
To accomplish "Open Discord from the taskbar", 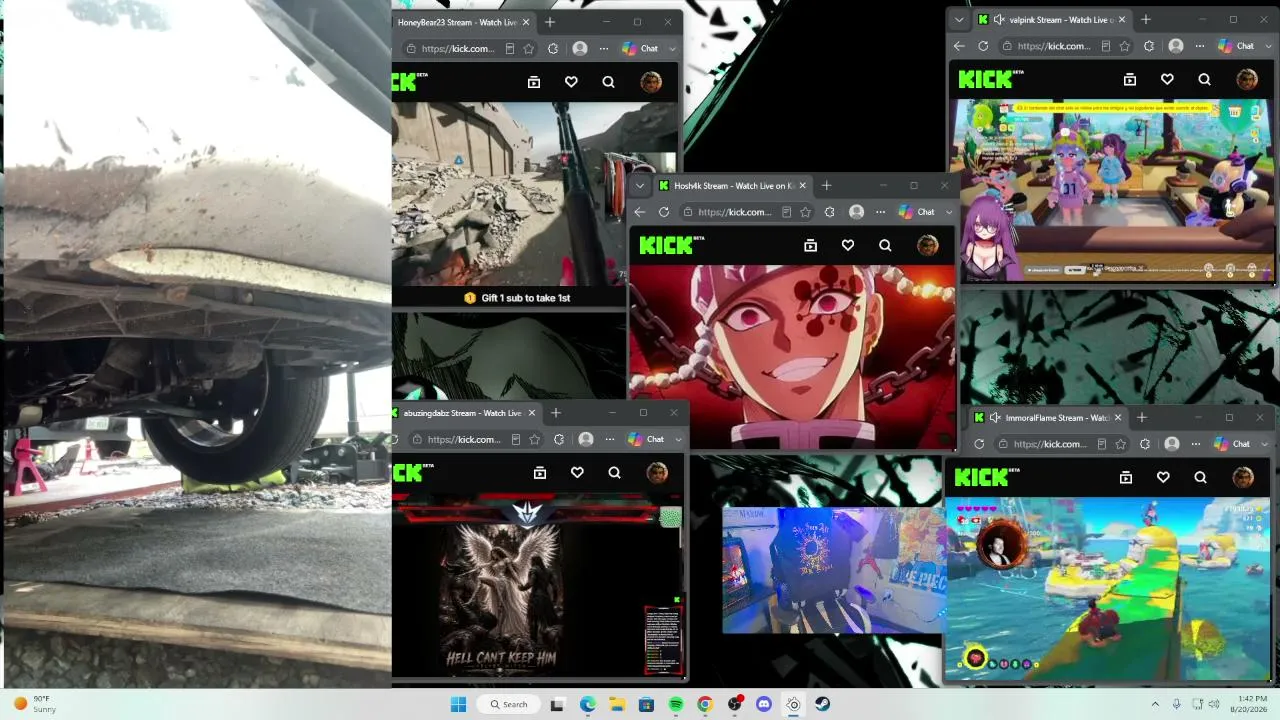I will tap(764, 704).
